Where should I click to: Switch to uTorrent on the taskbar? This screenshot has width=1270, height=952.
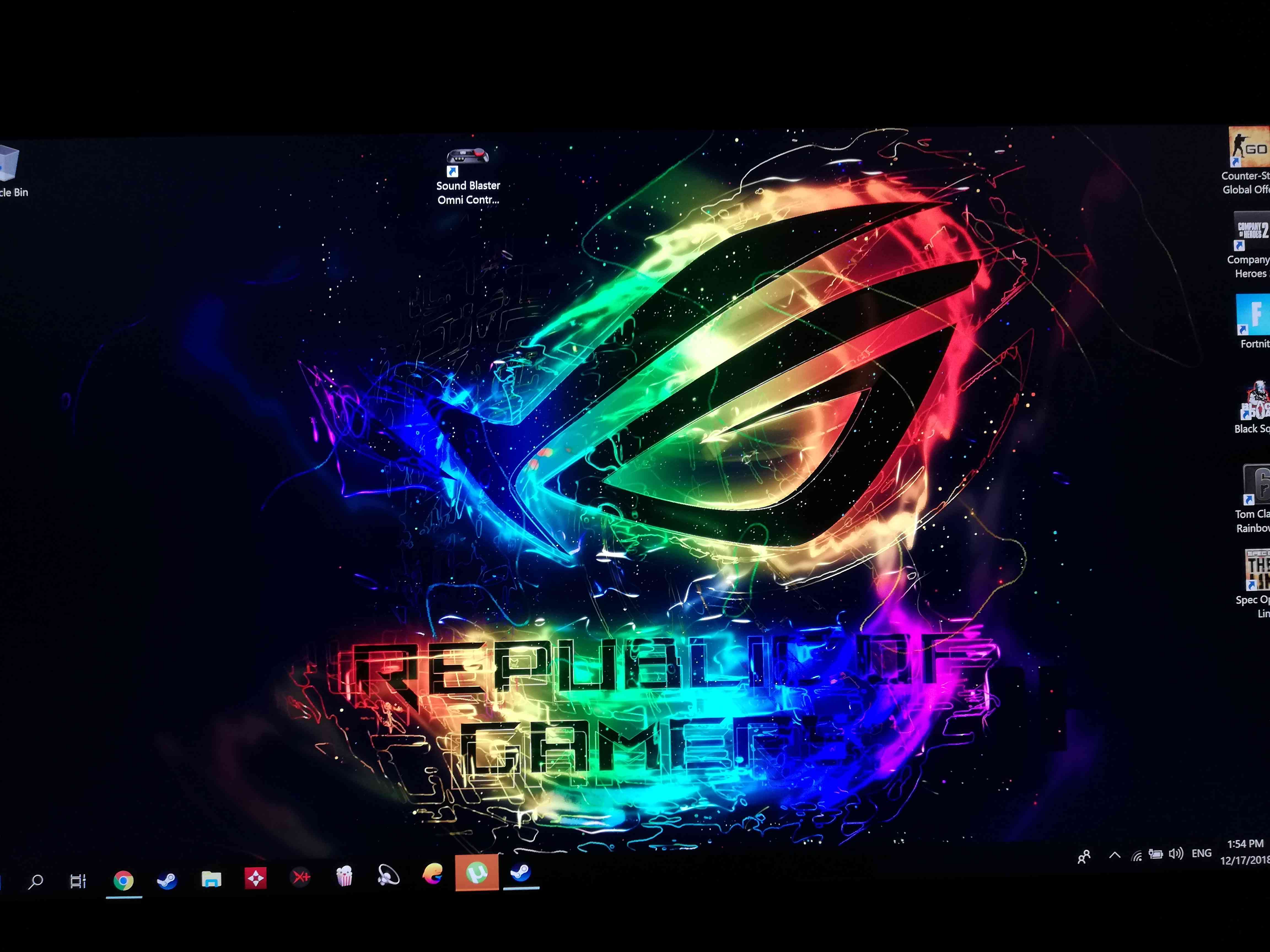tap(477, 873)
